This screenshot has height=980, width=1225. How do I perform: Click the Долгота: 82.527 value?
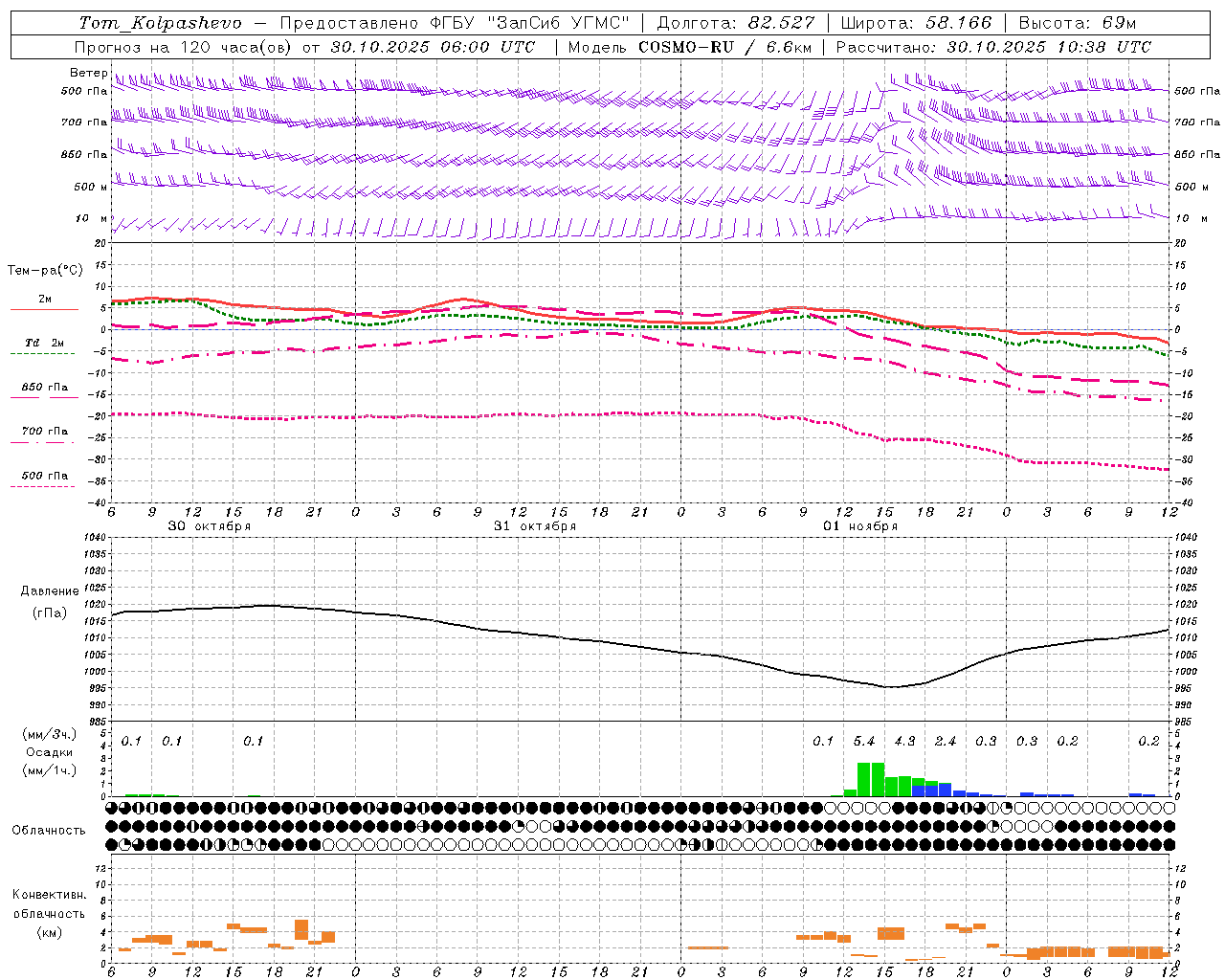click(x=736, y=23)
